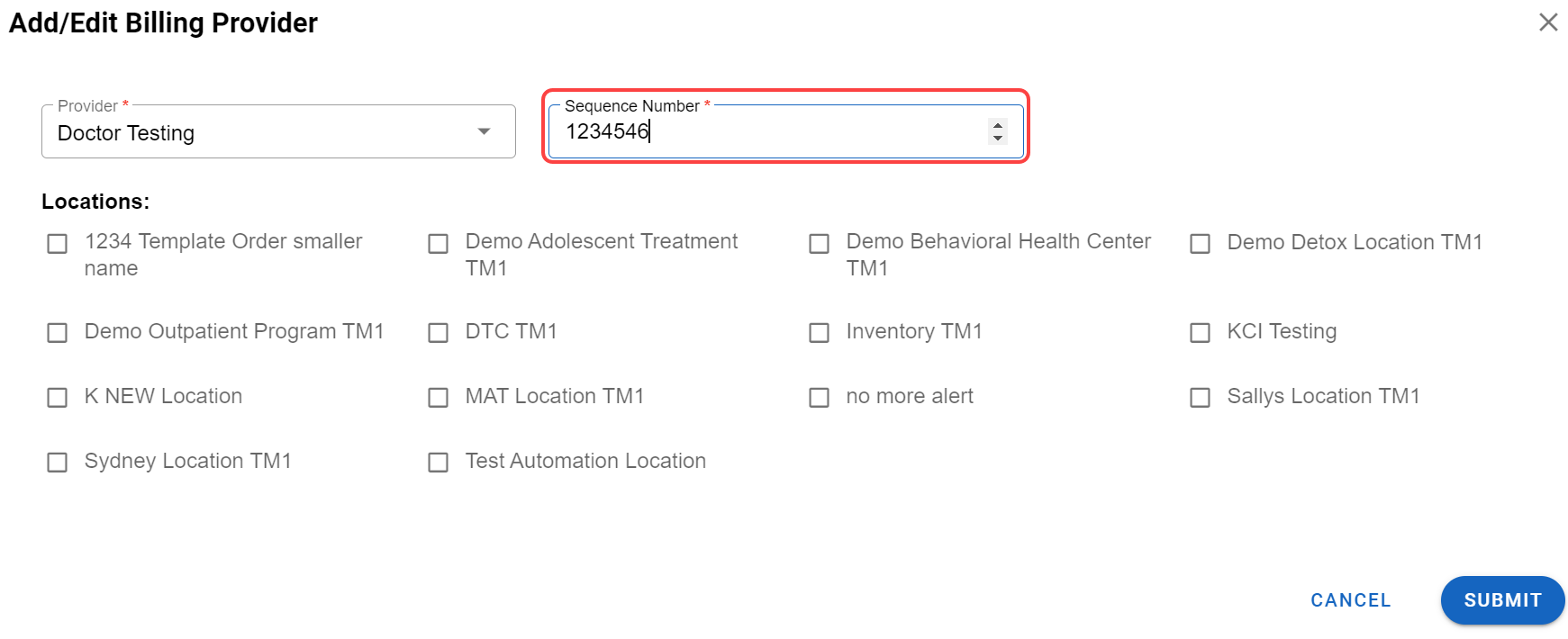Tick MAT Location TM1 checkbox
1568x639 pixels.
(439, 398)
